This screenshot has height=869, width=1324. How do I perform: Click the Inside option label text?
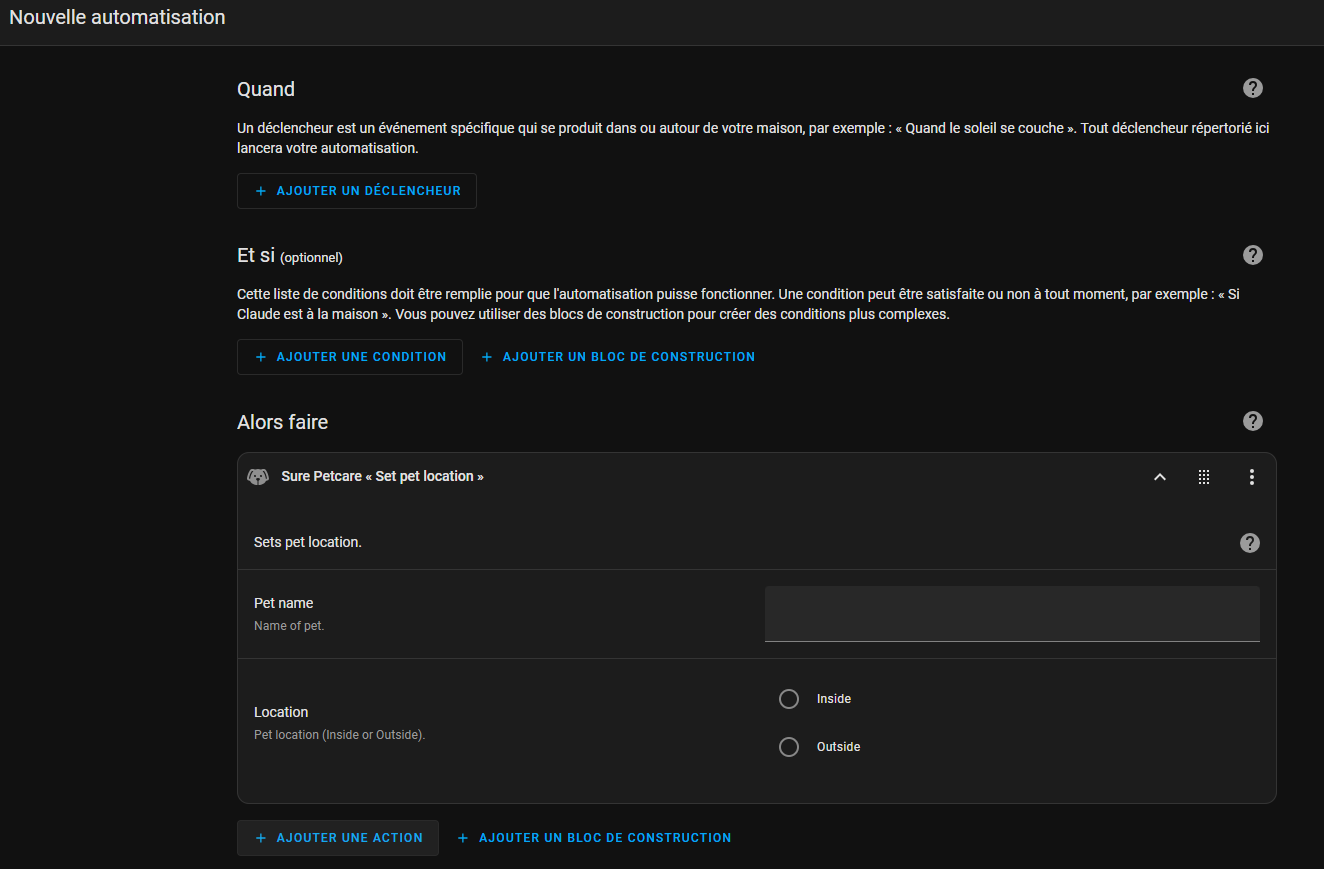click(x=833, y=699)
